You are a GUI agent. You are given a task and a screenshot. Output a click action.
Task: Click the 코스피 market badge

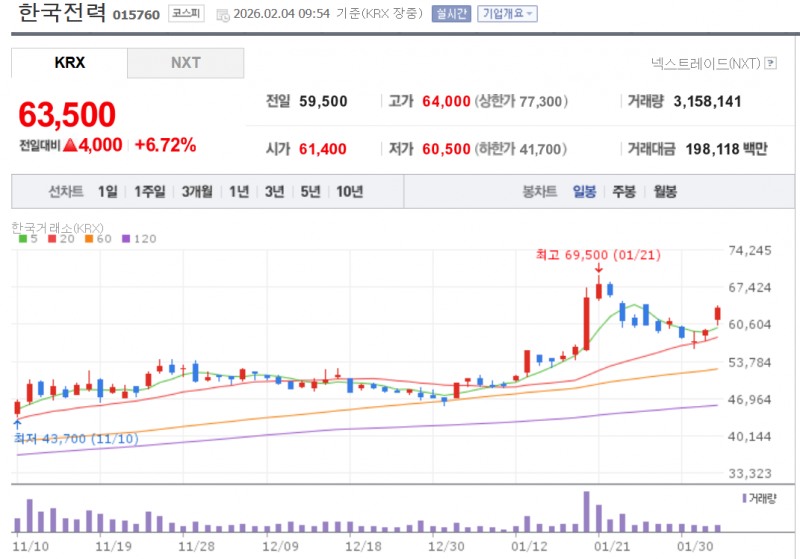point(186,14)
